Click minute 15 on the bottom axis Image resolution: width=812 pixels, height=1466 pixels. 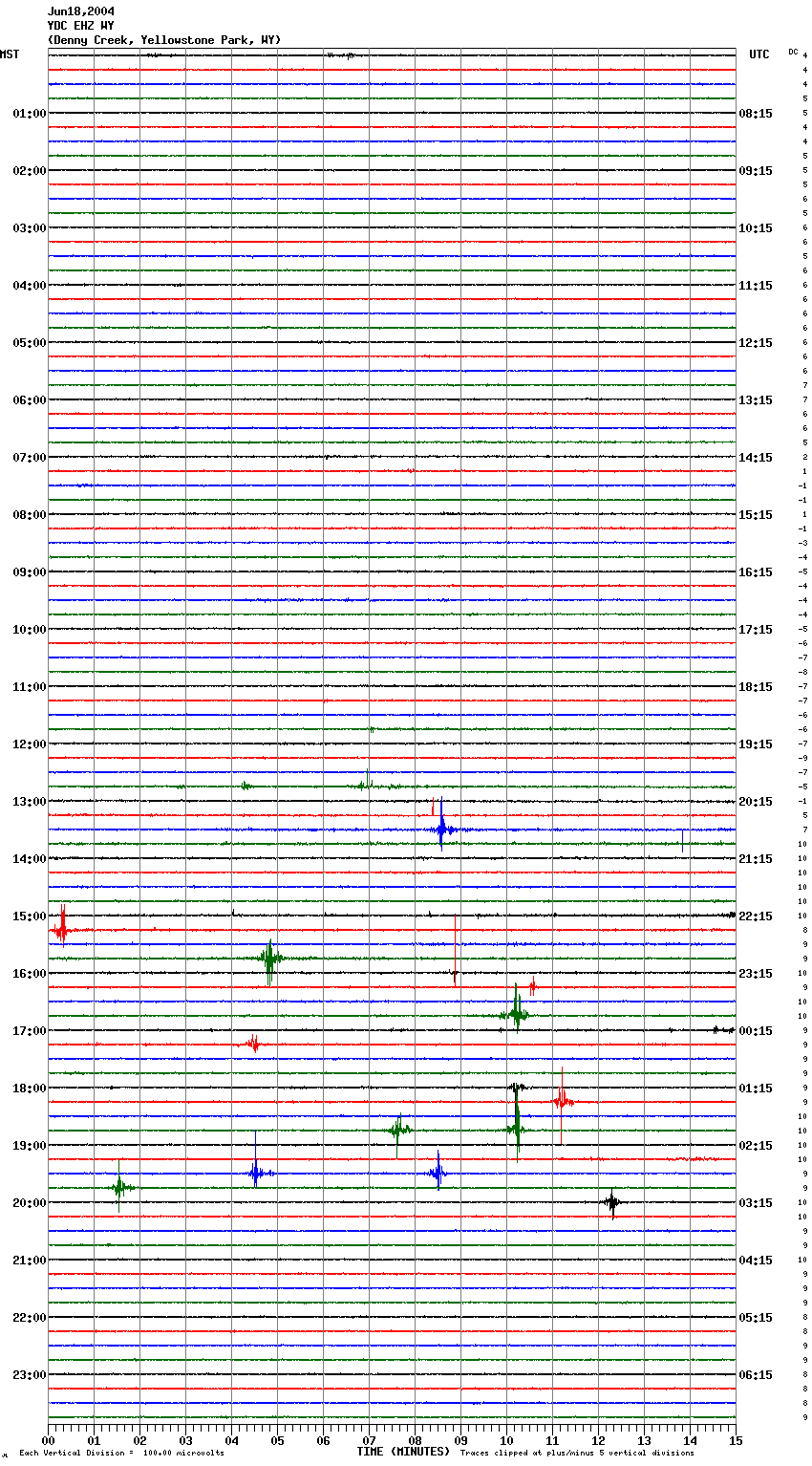736,1440
